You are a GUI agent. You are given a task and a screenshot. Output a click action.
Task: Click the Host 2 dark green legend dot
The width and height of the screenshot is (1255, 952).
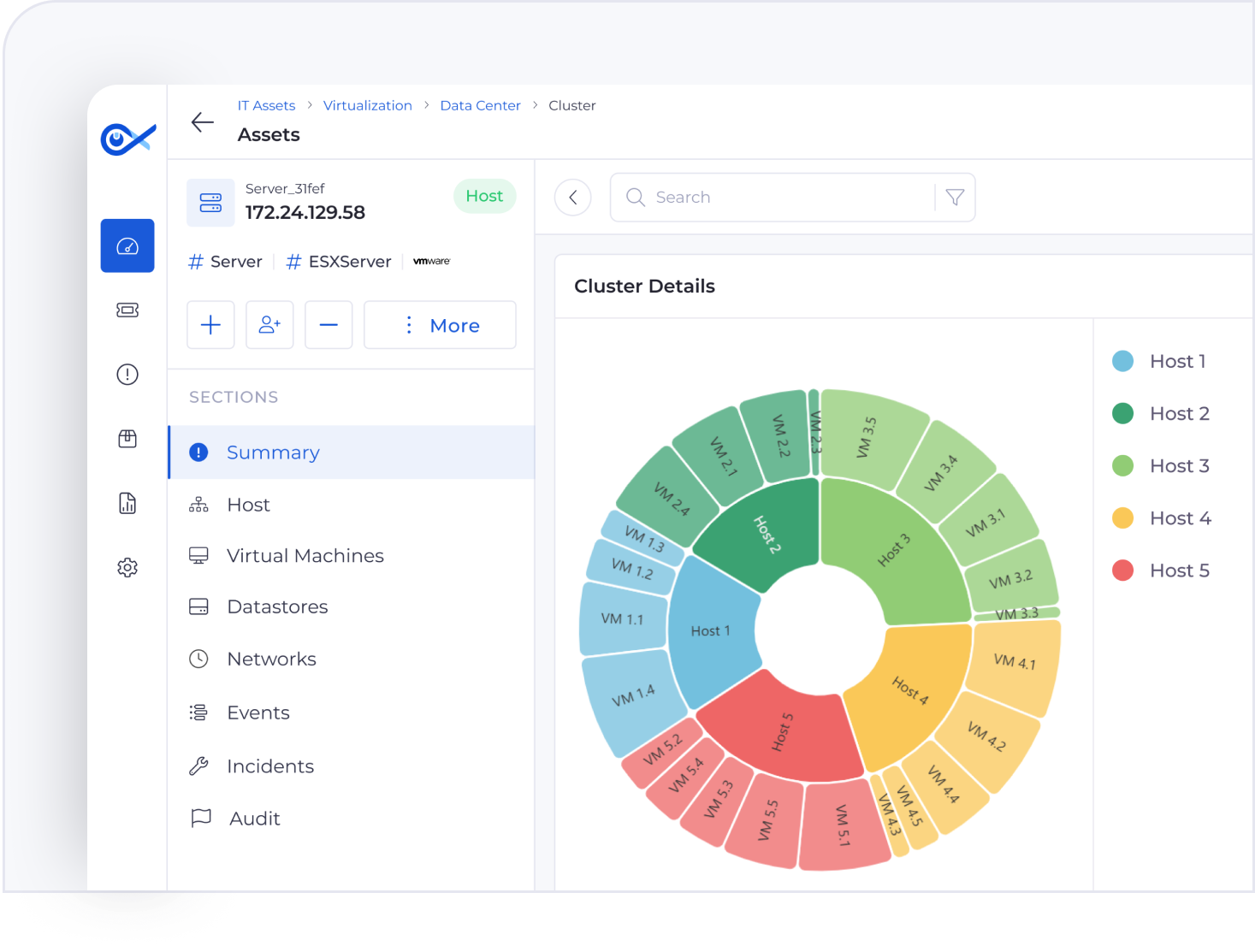[x=1123, y=413]
